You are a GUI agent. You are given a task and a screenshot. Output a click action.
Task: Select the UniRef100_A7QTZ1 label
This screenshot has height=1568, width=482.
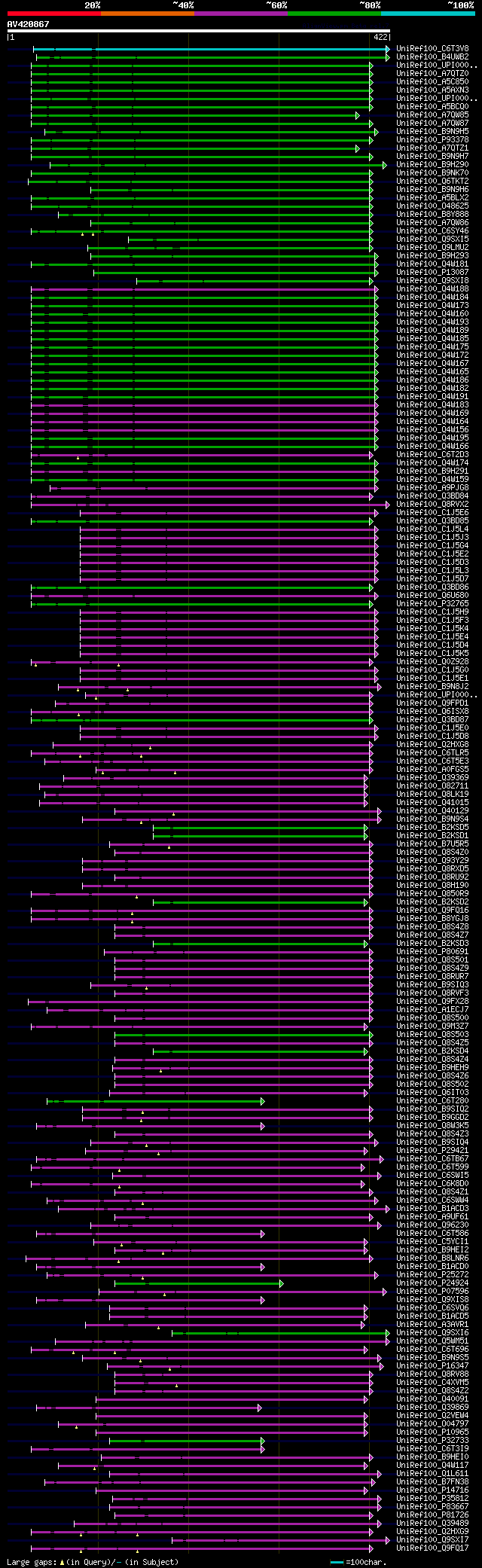click(x=432, y=148)
